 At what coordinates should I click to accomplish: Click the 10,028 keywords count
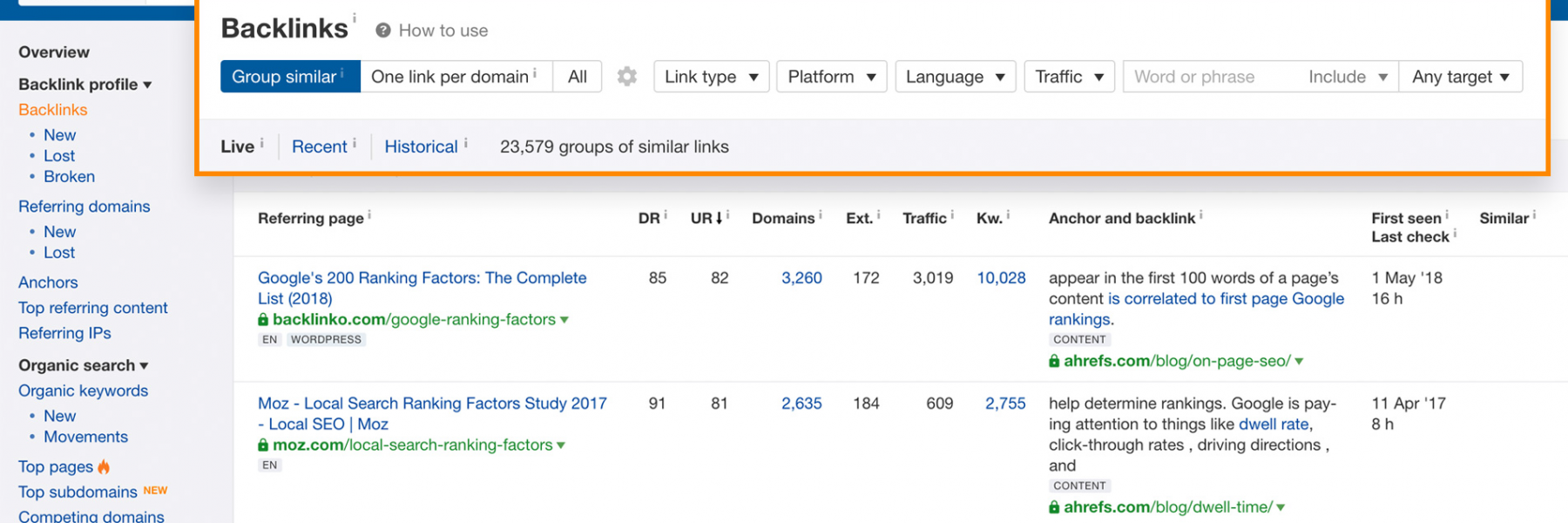(x=1001, y=278)
